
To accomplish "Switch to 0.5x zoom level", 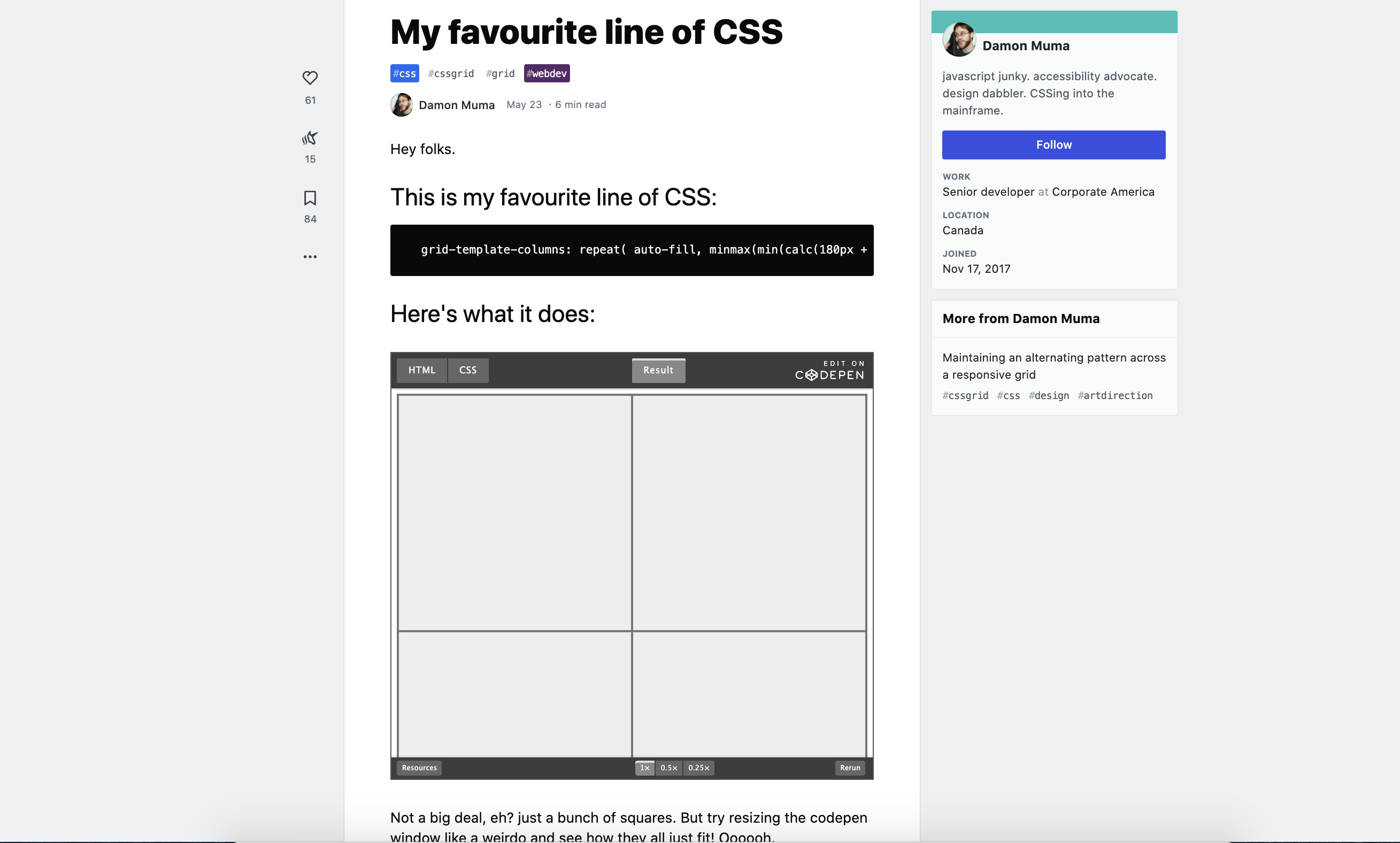I will pos(669,768).
